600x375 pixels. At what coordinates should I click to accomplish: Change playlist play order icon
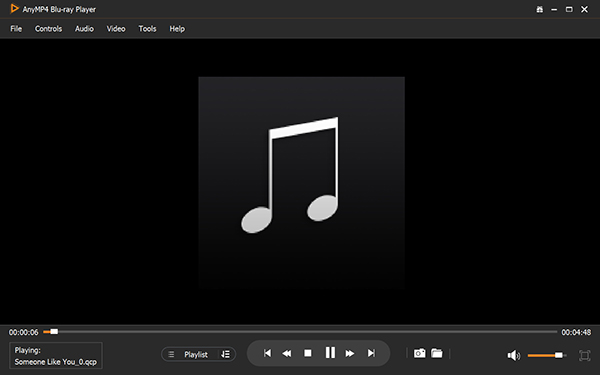[x=225, y=354]
